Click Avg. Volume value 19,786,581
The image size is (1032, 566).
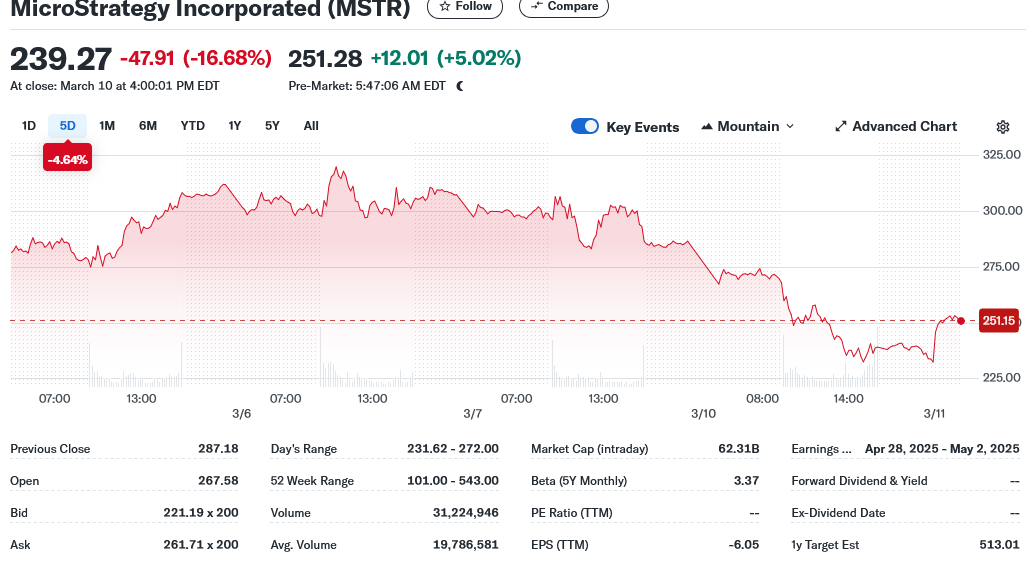click(465, 545)
